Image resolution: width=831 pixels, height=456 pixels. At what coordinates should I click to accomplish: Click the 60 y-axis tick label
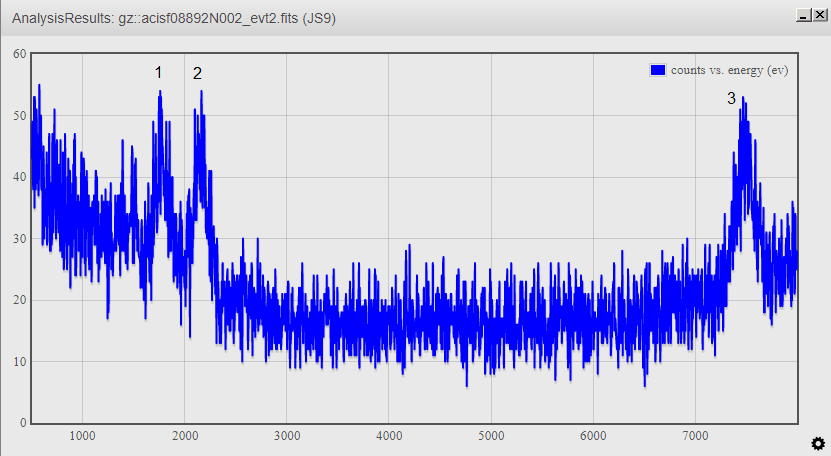click(x=19, y=54)
